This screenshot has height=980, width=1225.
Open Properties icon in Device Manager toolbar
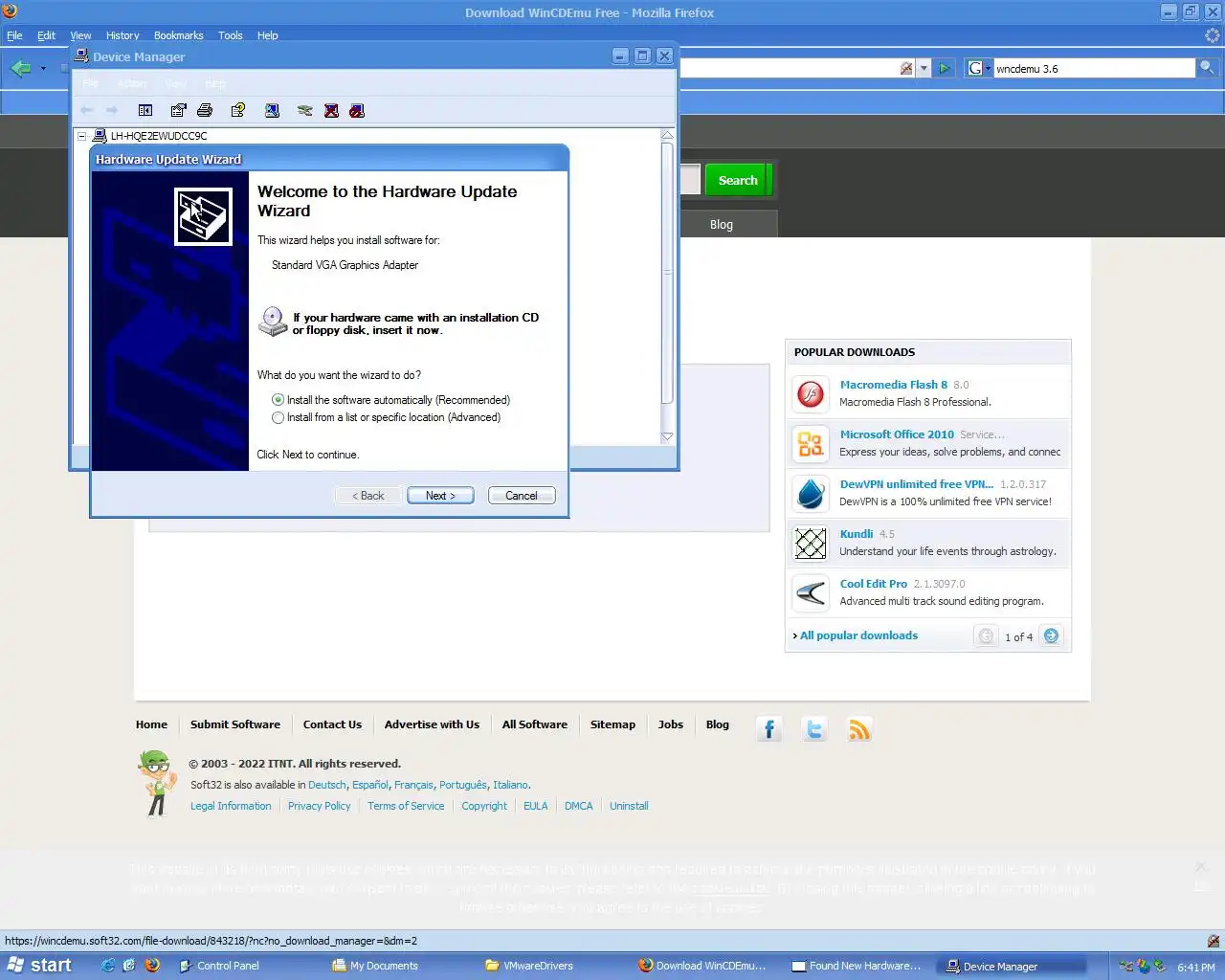tap(178, 111)
